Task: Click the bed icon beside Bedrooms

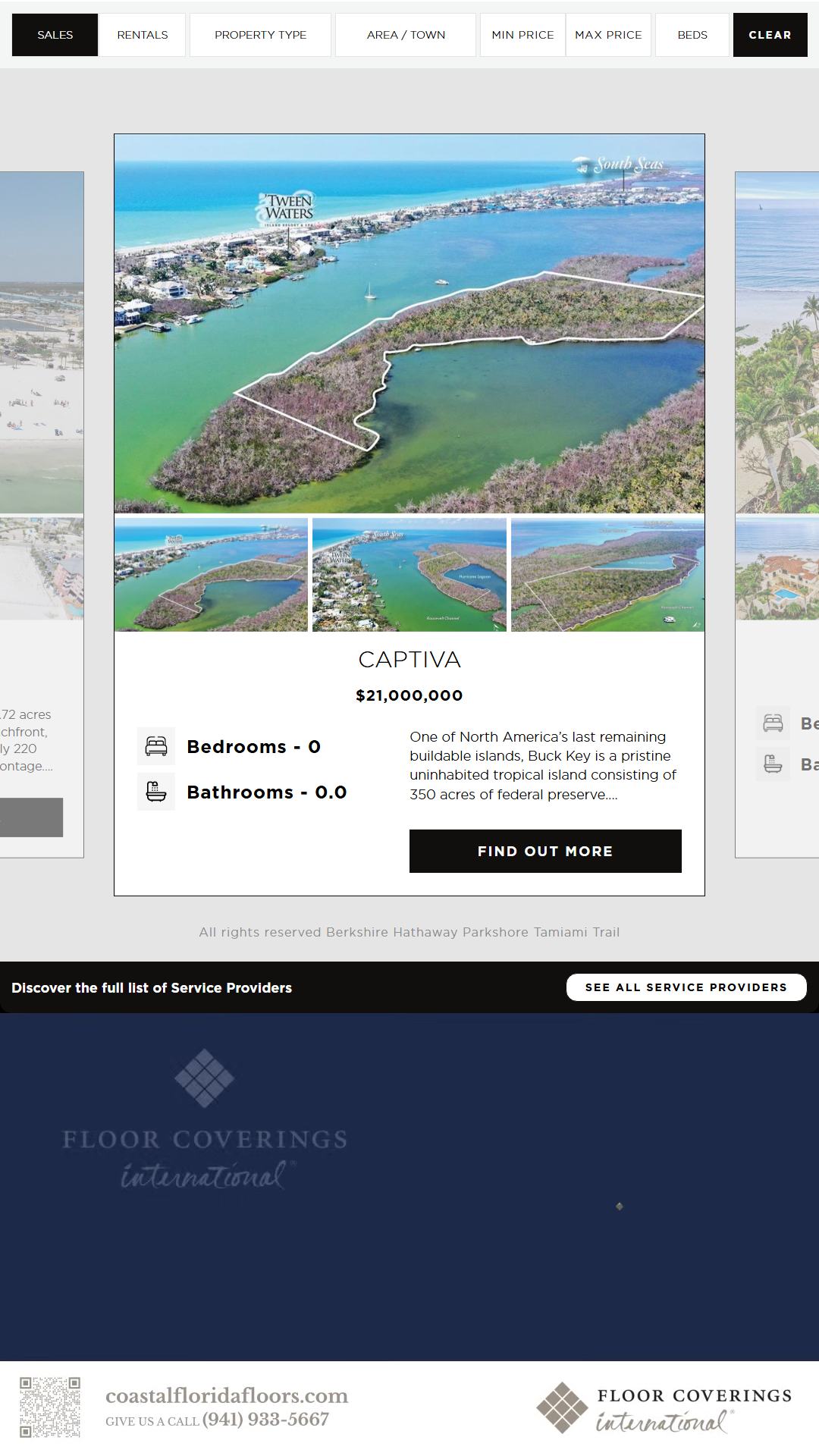Action: point(156,746)
